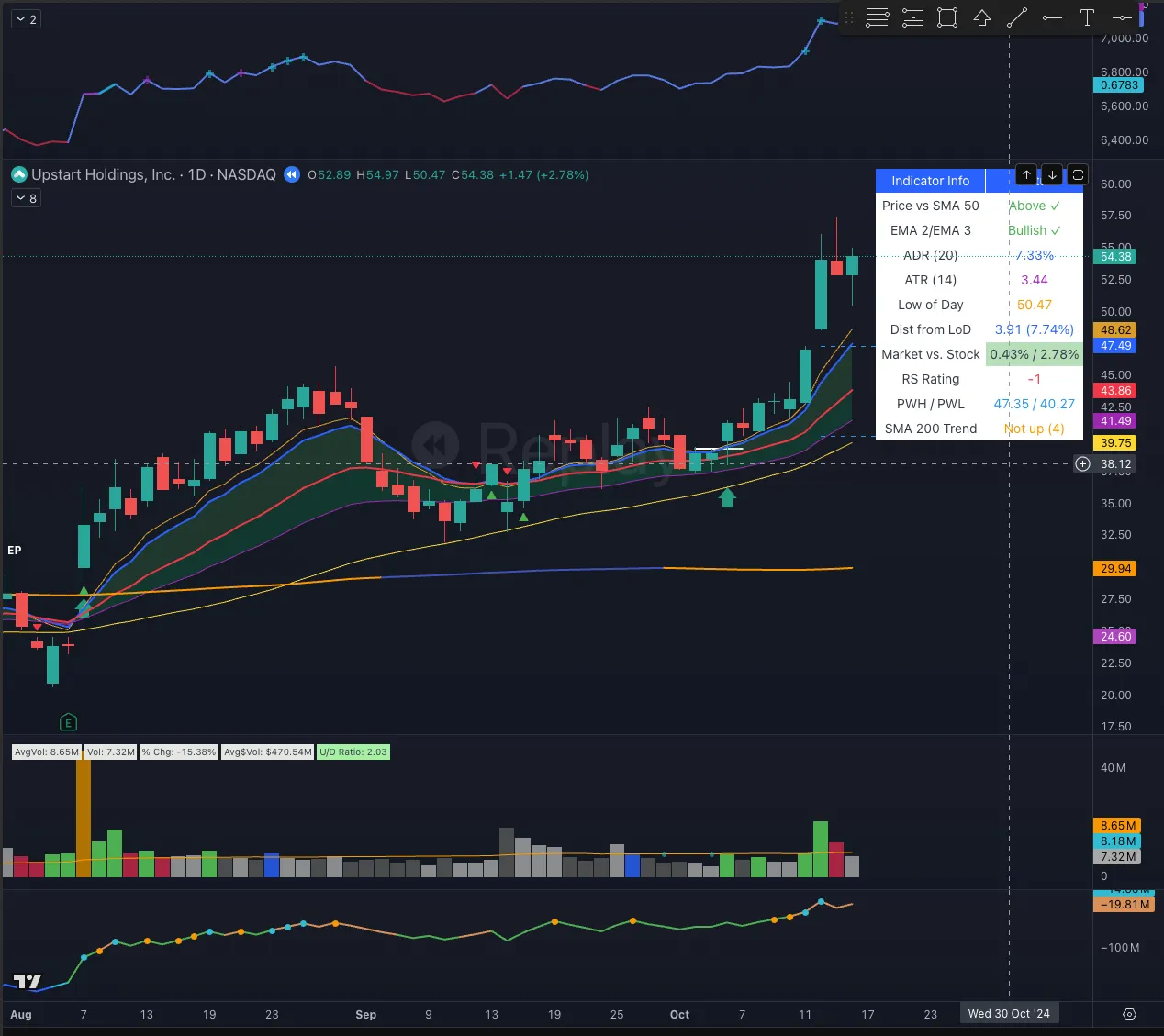This screenshot has height=1036, width=1164.
Task: Select the Text drawing tool
Action: [x=1087, y=17]
